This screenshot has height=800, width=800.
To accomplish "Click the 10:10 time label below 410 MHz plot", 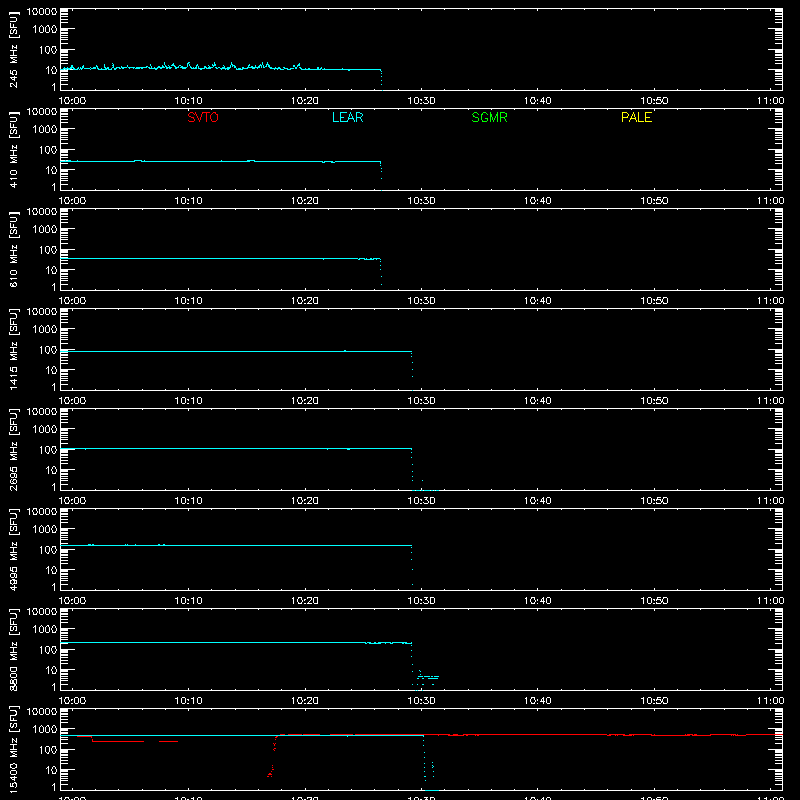I will [x=188, y=201].
